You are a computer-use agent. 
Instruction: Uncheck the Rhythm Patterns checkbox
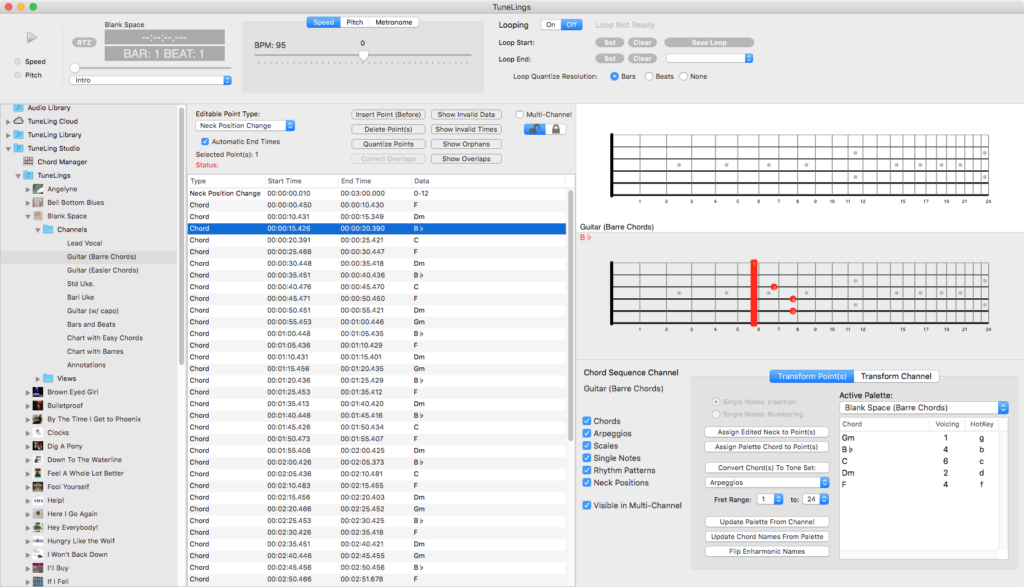coord(587,470)
